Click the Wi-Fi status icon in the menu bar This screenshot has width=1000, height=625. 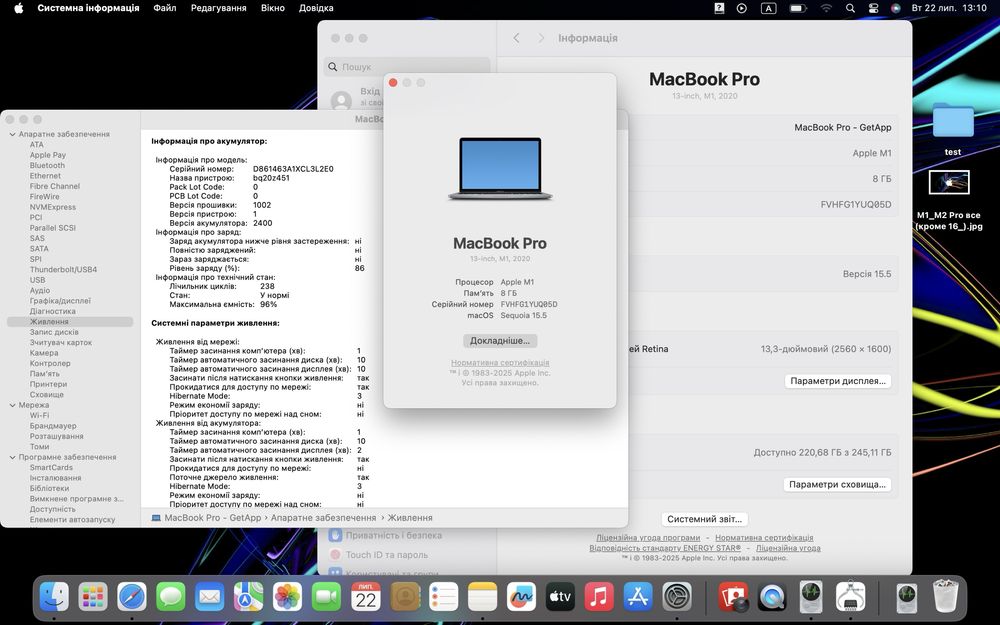coord(826,8)
